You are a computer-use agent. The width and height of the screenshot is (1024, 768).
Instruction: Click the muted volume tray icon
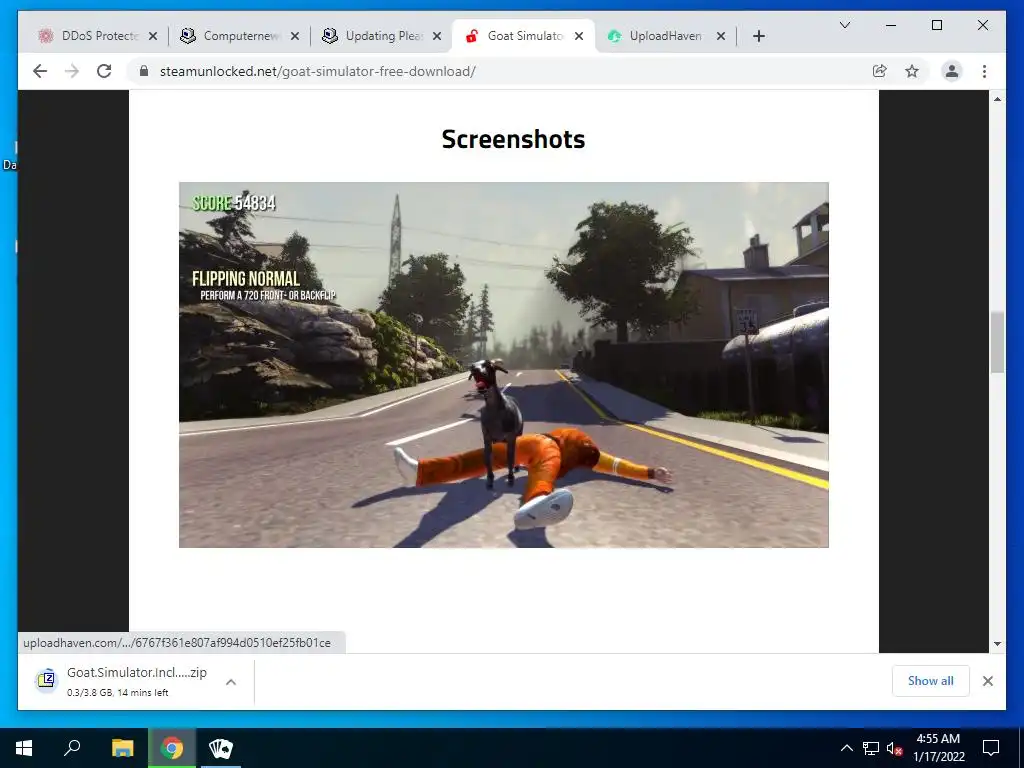point(895,749)
